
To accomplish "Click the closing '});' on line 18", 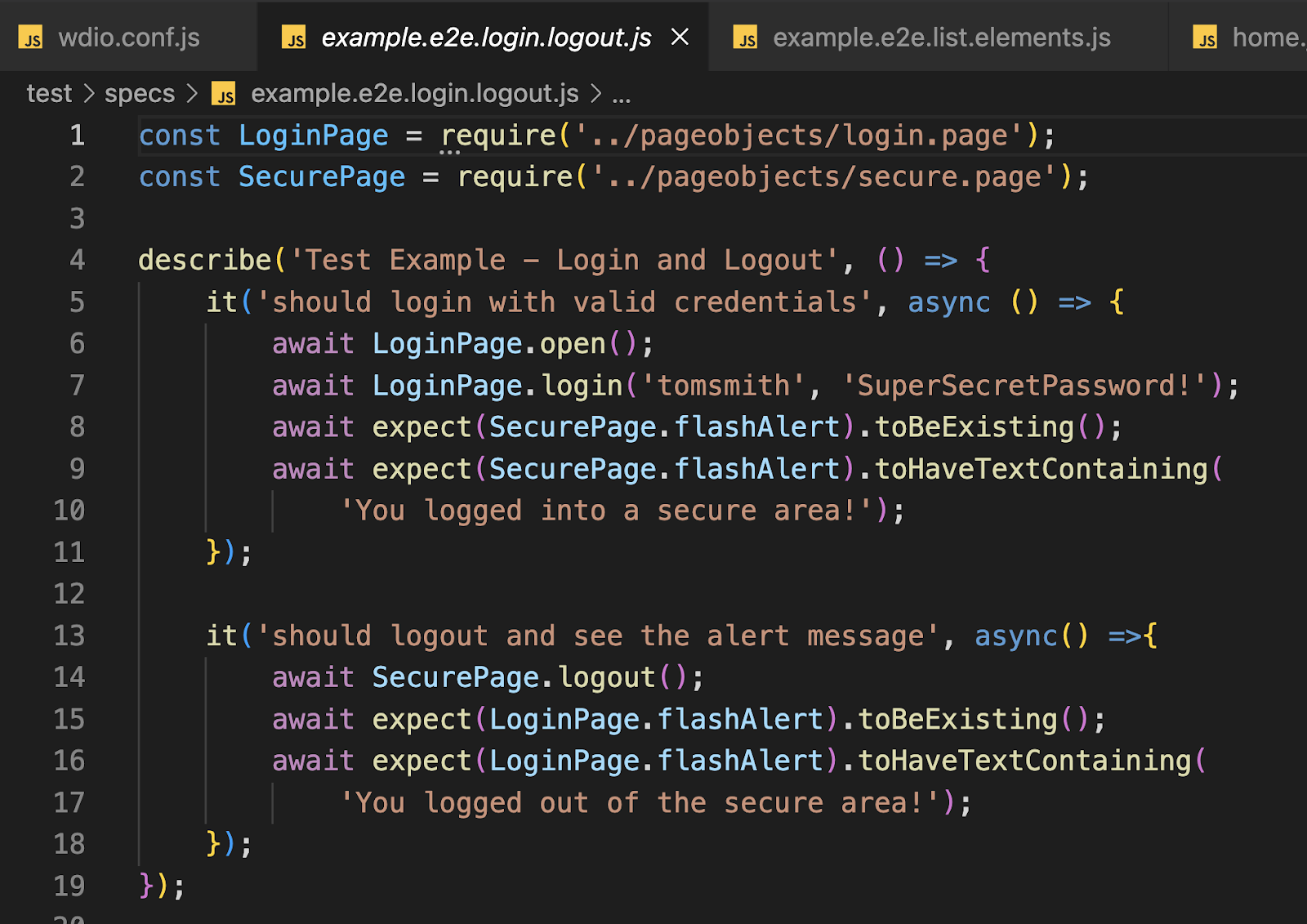I will pyautogui.click(x=229, y=843).
